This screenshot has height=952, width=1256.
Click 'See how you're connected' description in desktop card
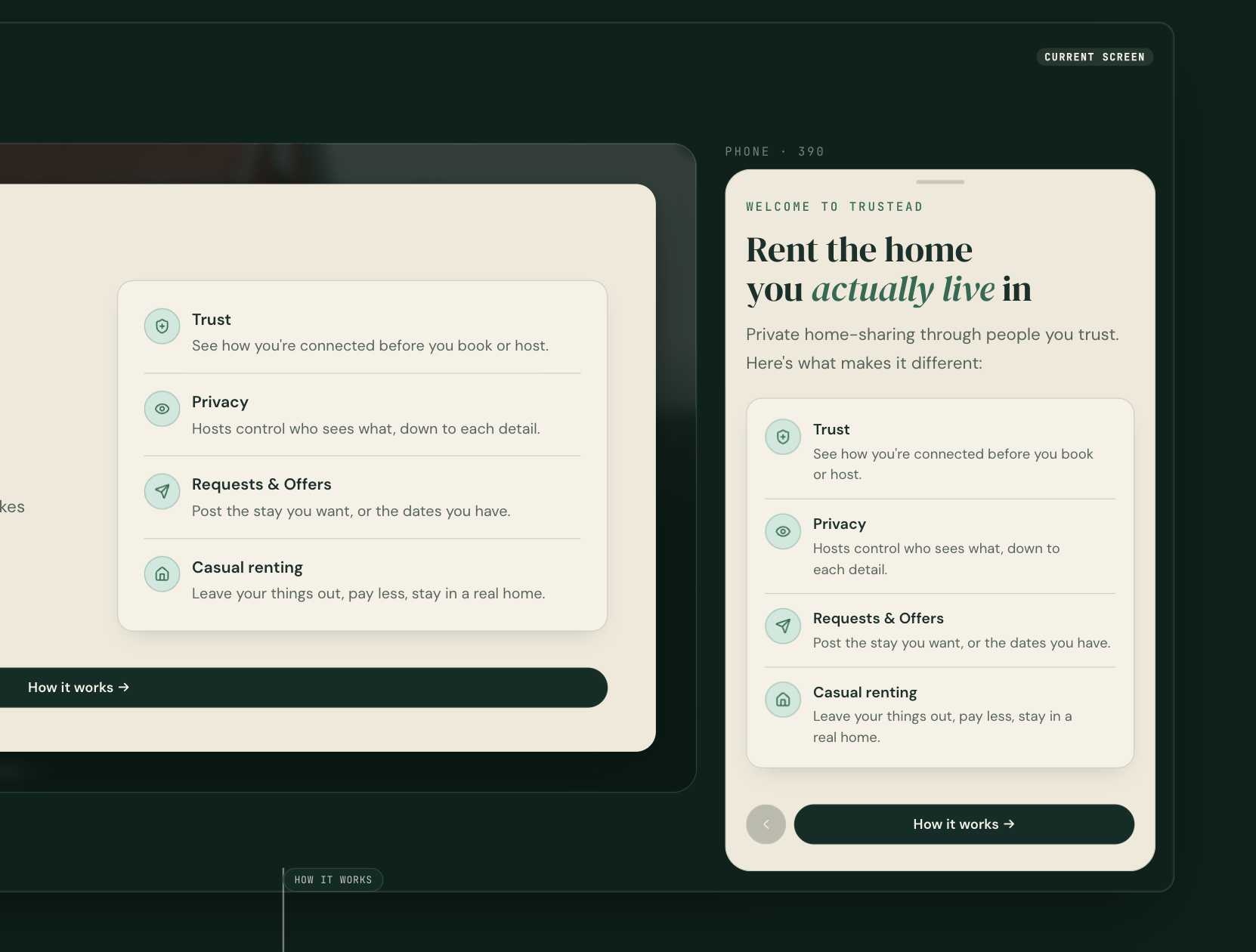(x=370, y=345)
